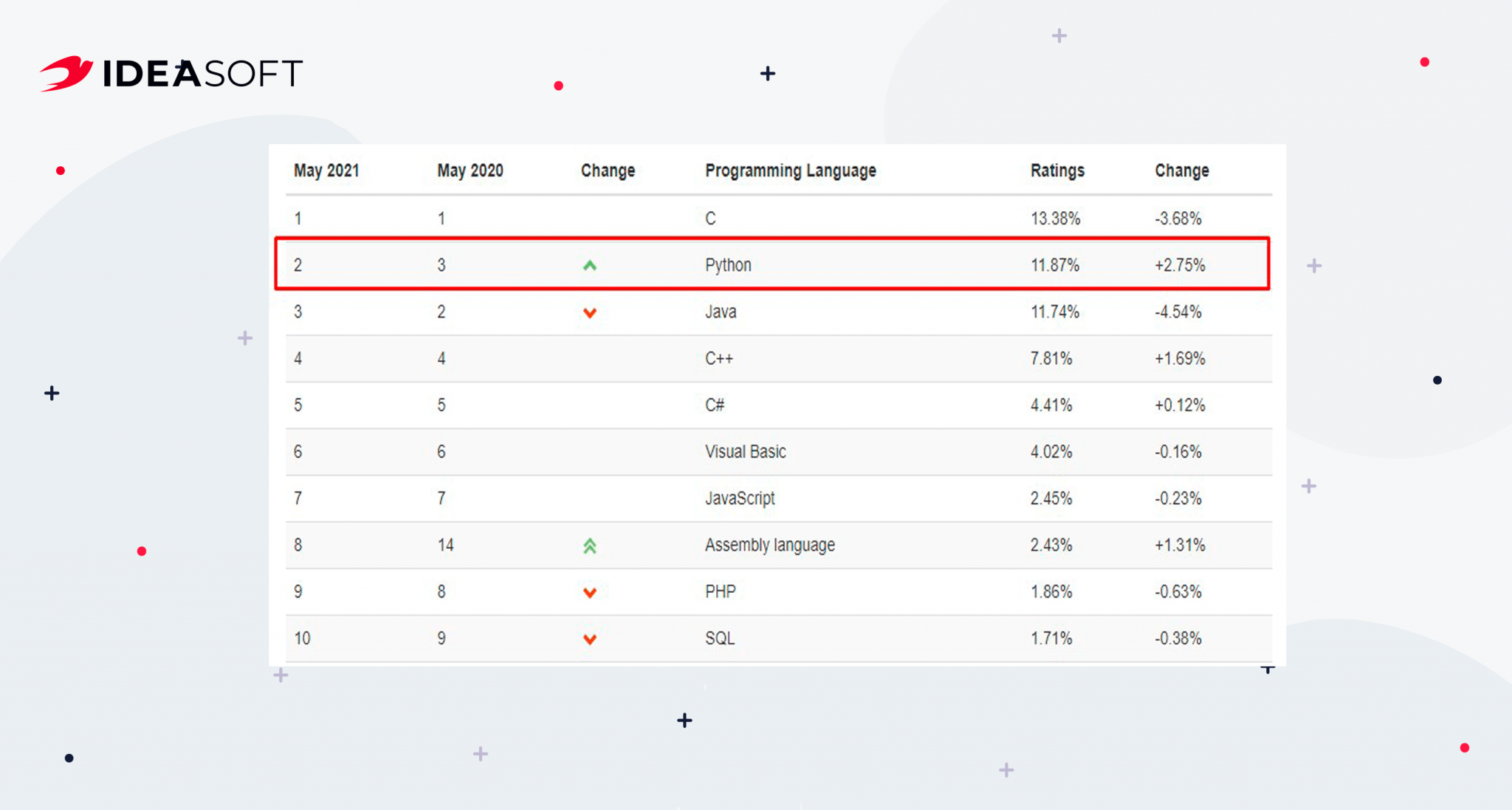Expand the Programming Language column header
The width and height of the screenshot is (1512, 810).
(x=790, y=170)
